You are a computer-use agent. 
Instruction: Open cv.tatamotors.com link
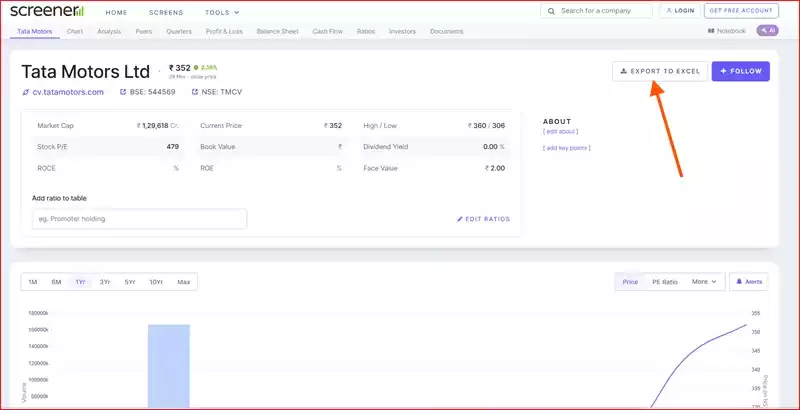pos(68,92)
